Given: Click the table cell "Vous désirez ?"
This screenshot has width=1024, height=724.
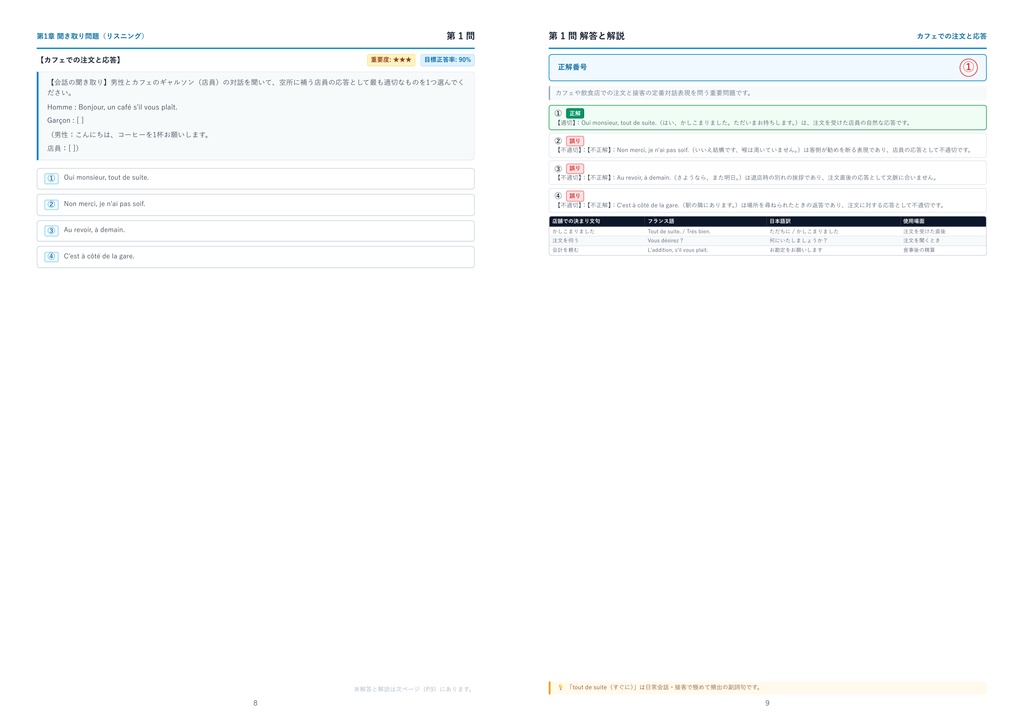Looking at the screenshot, I should [665, 240].
